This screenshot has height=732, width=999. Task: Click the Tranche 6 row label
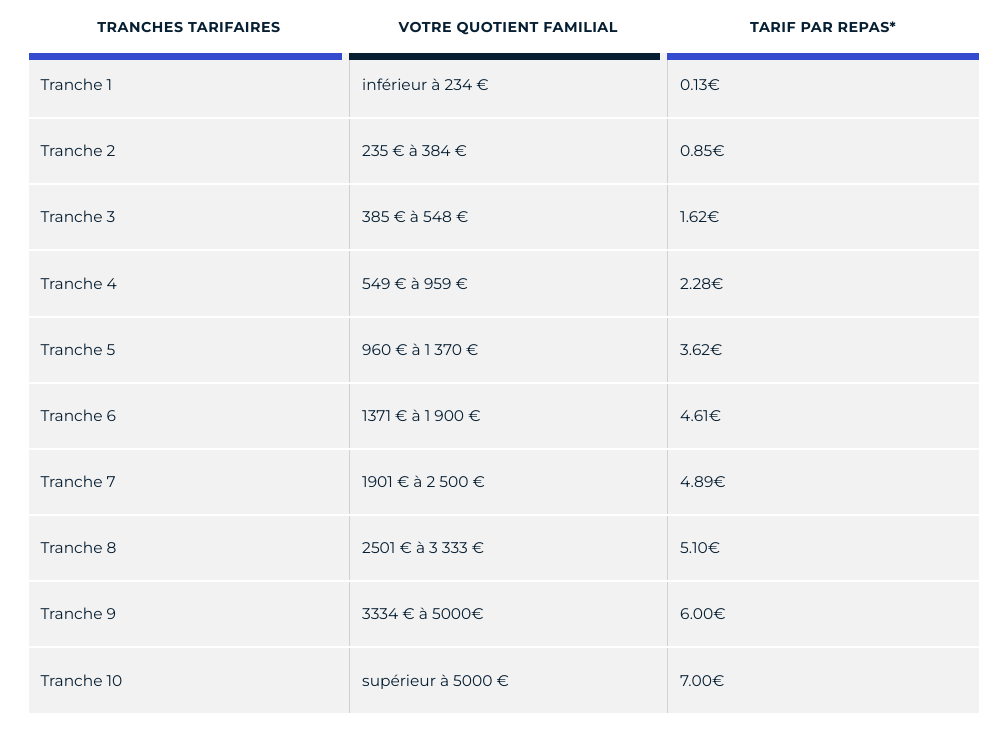[x=78, y=416]
